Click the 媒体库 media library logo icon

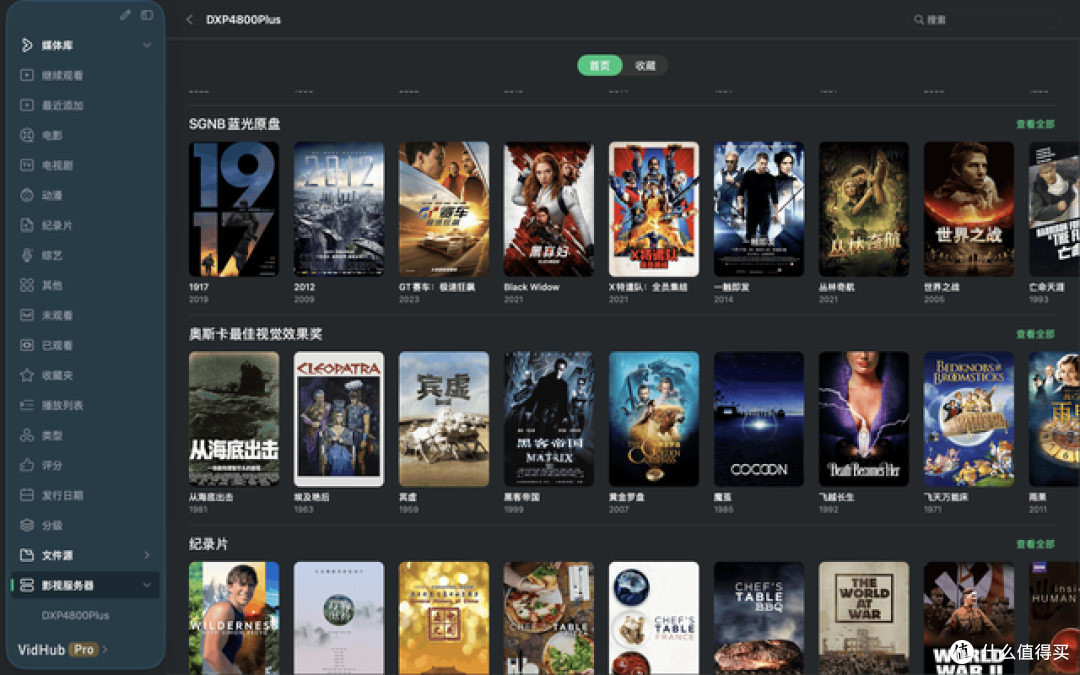click(x=27, y=45)
